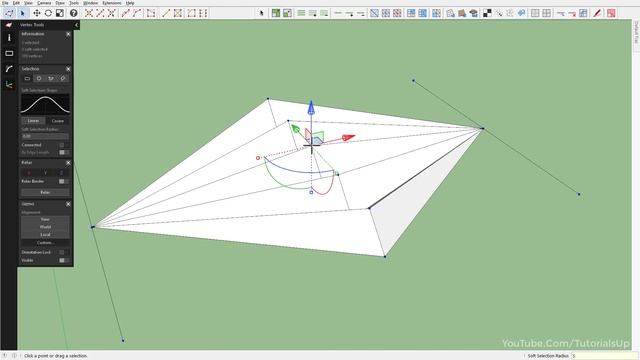
Task: Expand the Default Tray tab on right
Action: pos(636,33)
